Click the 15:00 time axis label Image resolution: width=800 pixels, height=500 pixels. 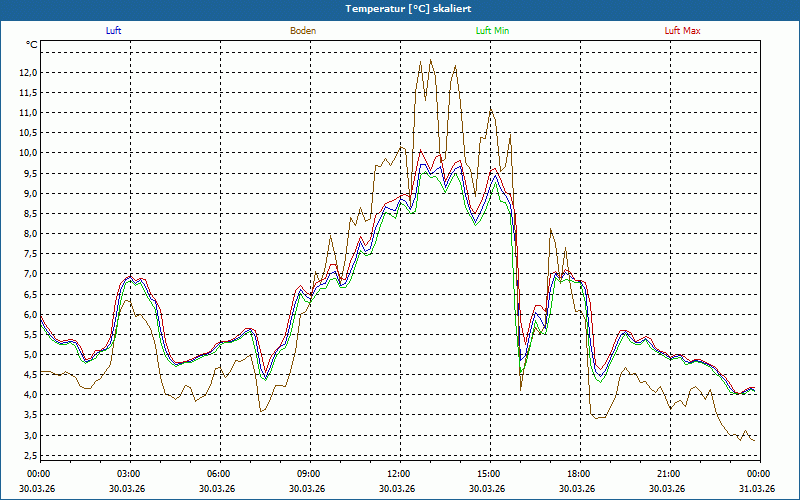[488, 473]
